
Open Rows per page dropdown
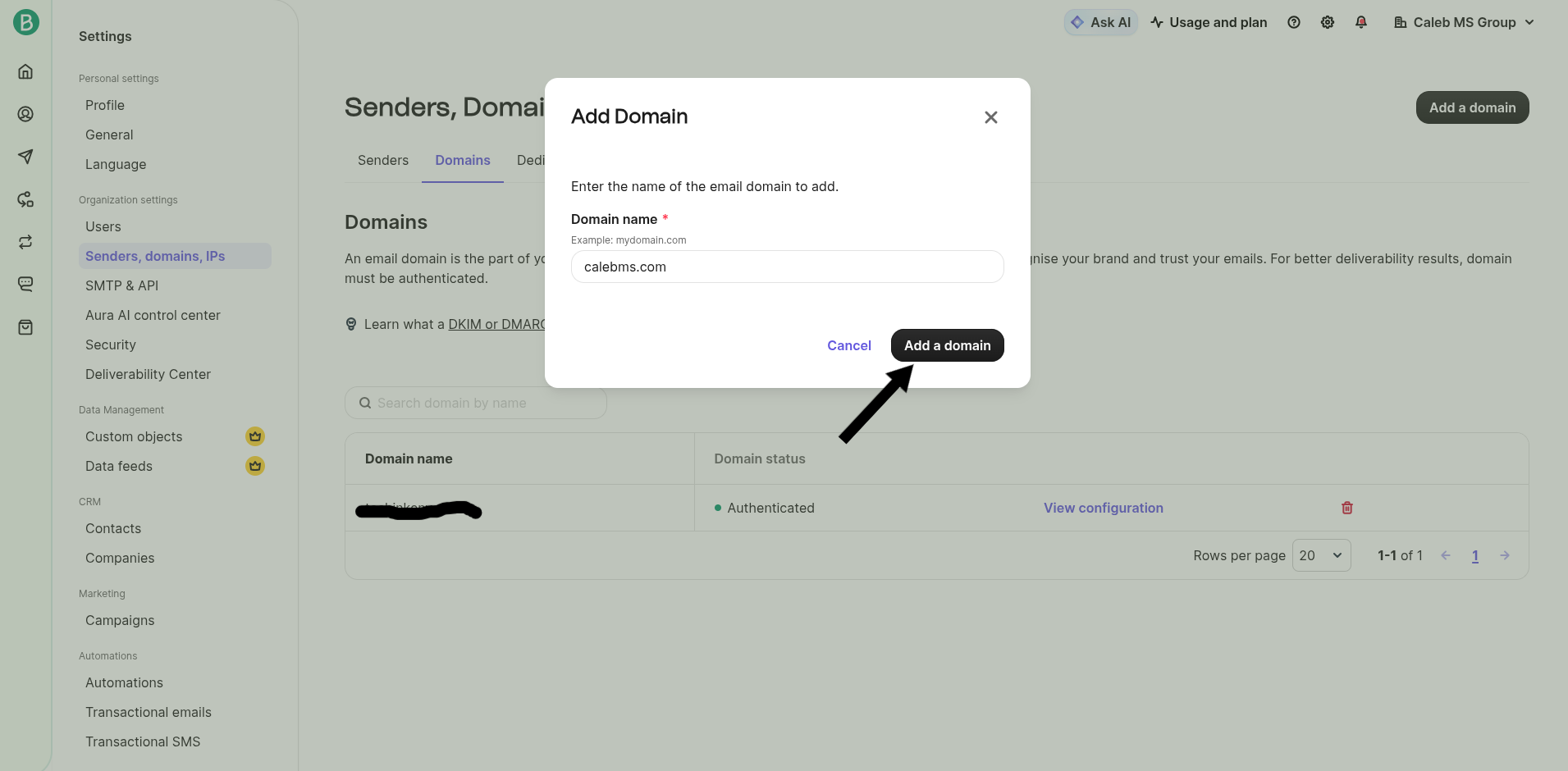1322,555
